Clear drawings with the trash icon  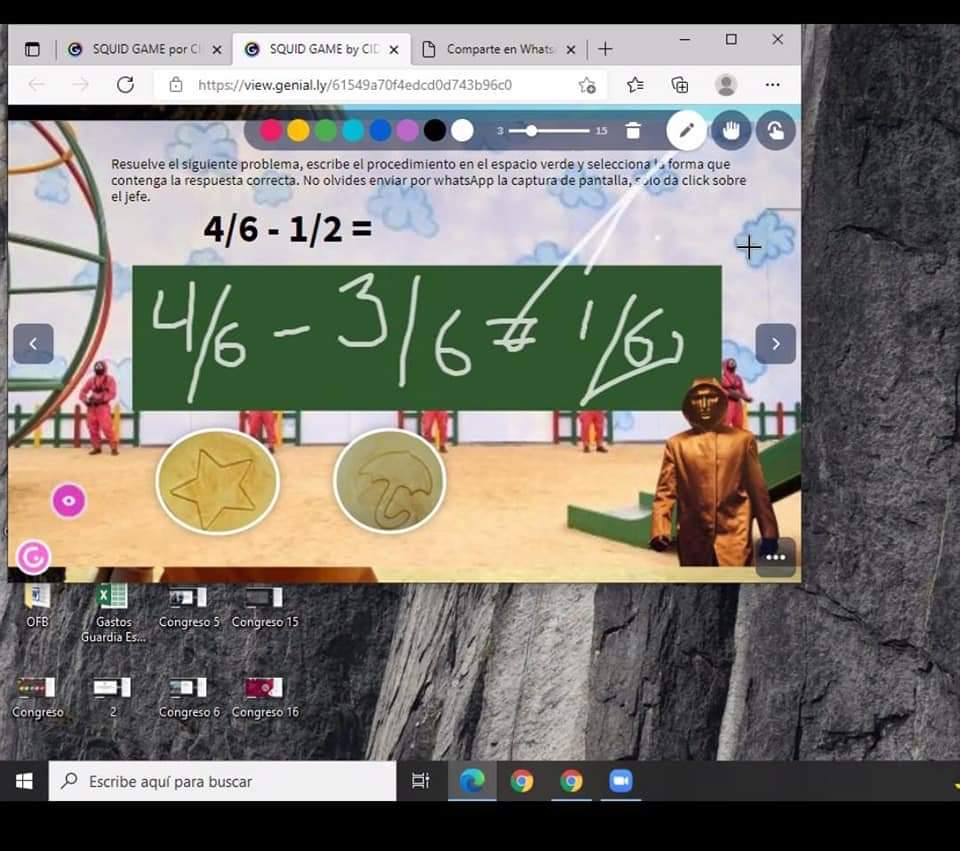tap(633, 130)
